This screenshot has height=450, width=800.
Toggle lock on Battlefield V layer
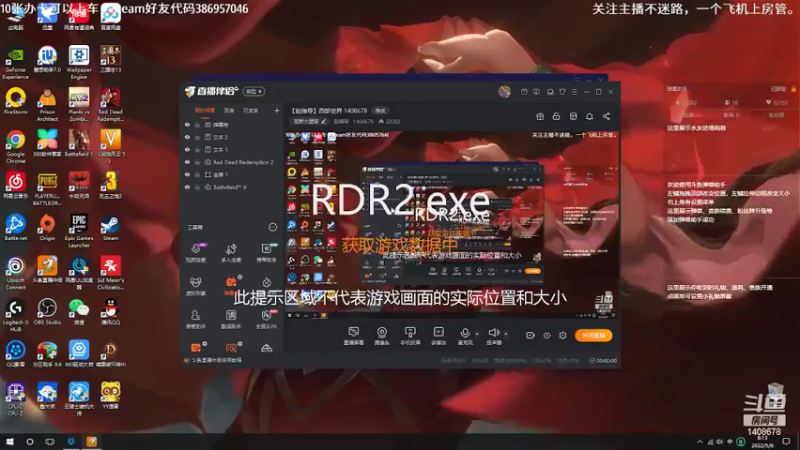[197, 187]
